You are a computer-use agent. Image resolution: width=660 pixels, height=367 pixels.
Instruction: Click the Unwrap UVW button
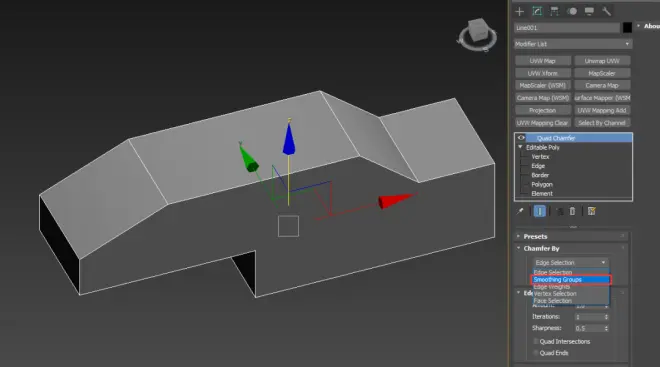click(x=602, y=61)
